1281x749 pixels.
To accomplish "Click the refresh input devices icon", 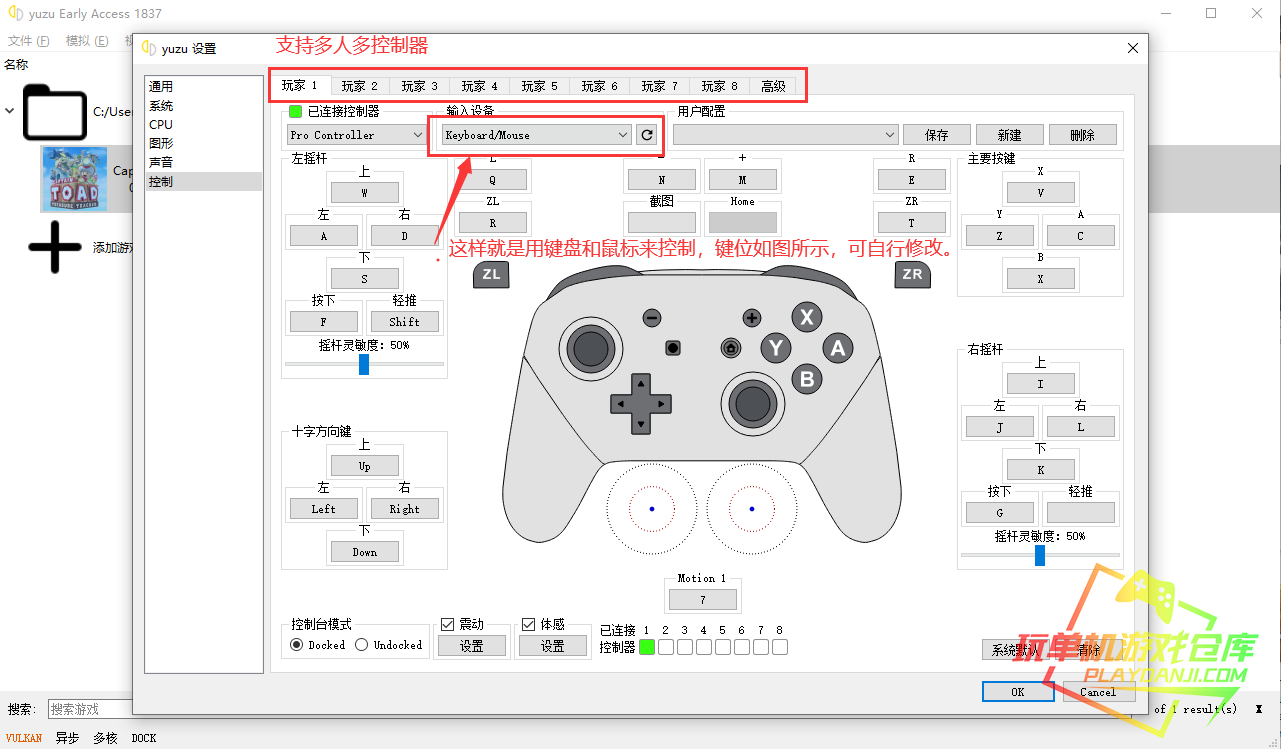I will [647, 135].
